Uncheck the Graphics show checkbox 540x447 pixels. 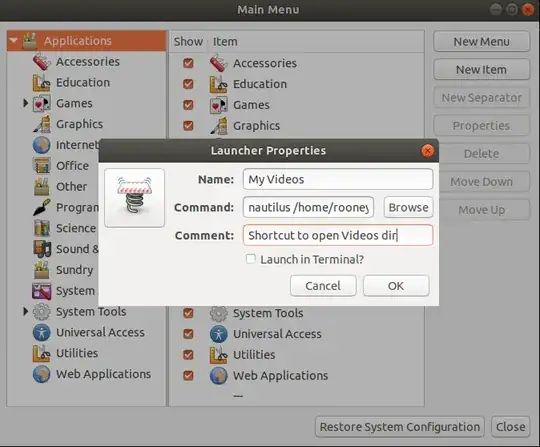tap(188, 126)
